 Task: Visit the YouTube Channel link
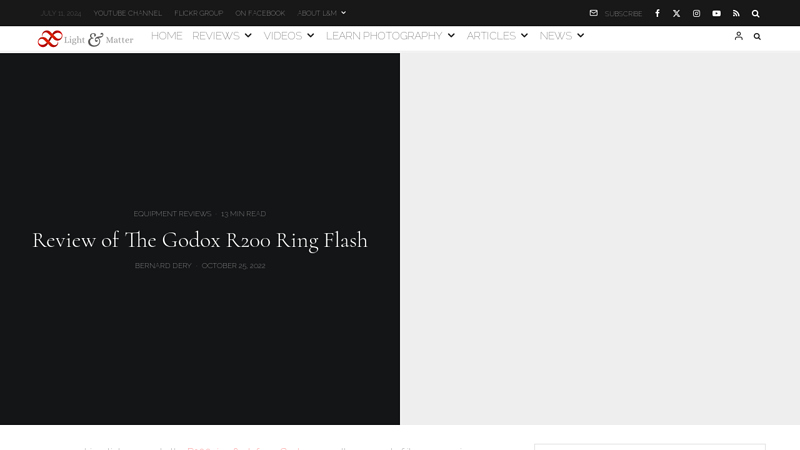point(128,13)
